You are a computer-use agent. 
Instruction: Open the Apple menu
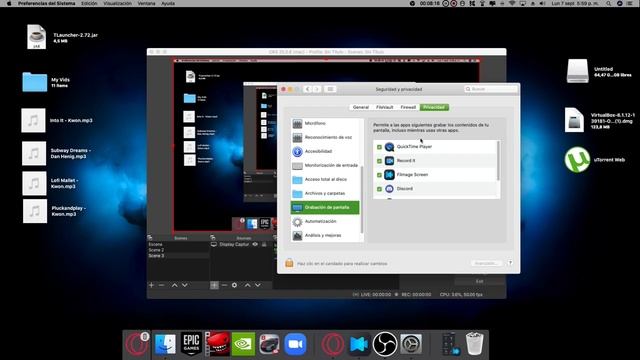pos(9,3)
